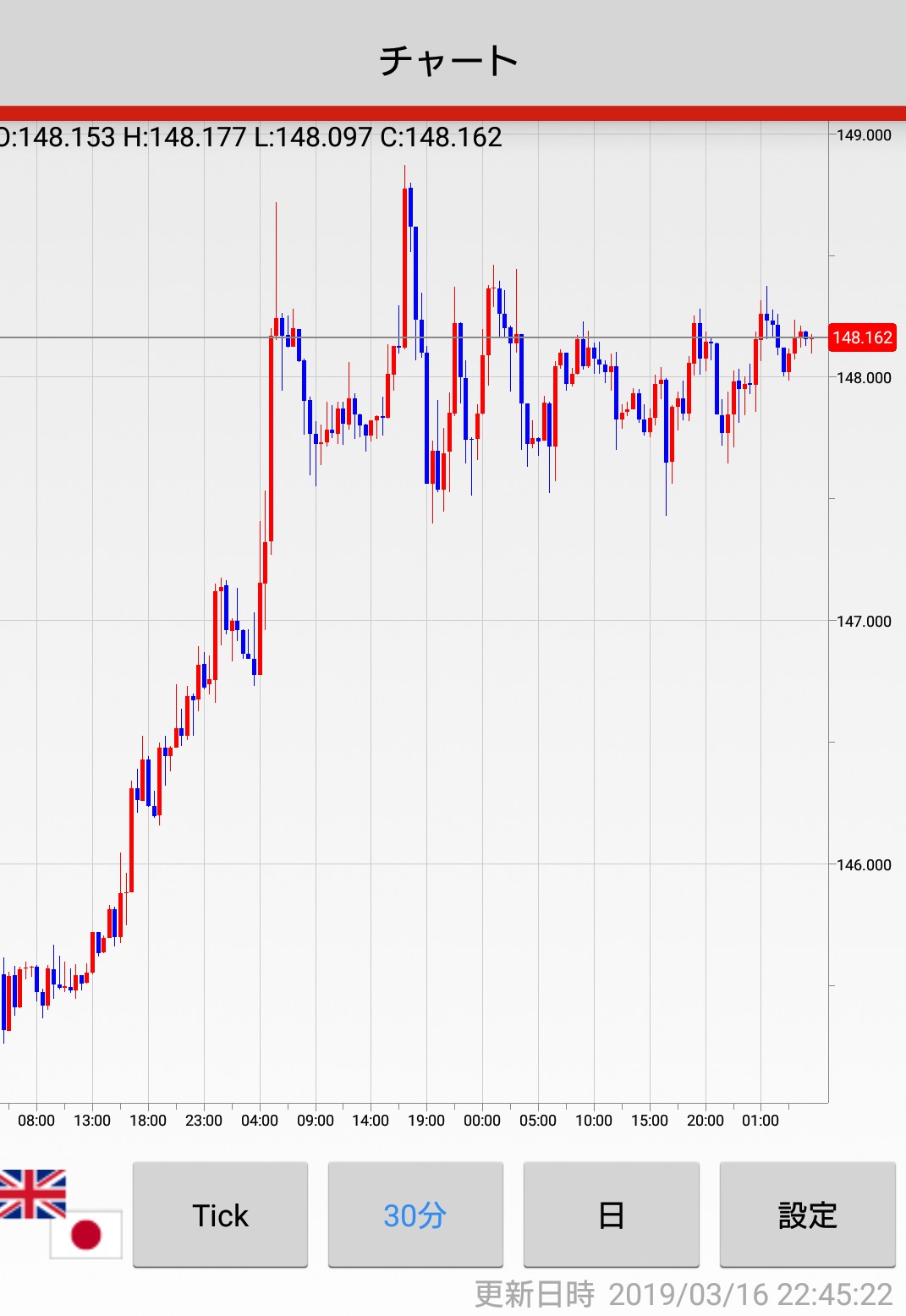Click the 148.000 price axis label
Screen dimensions: 906x1316
pyautogui.click(x=864, y=378)
